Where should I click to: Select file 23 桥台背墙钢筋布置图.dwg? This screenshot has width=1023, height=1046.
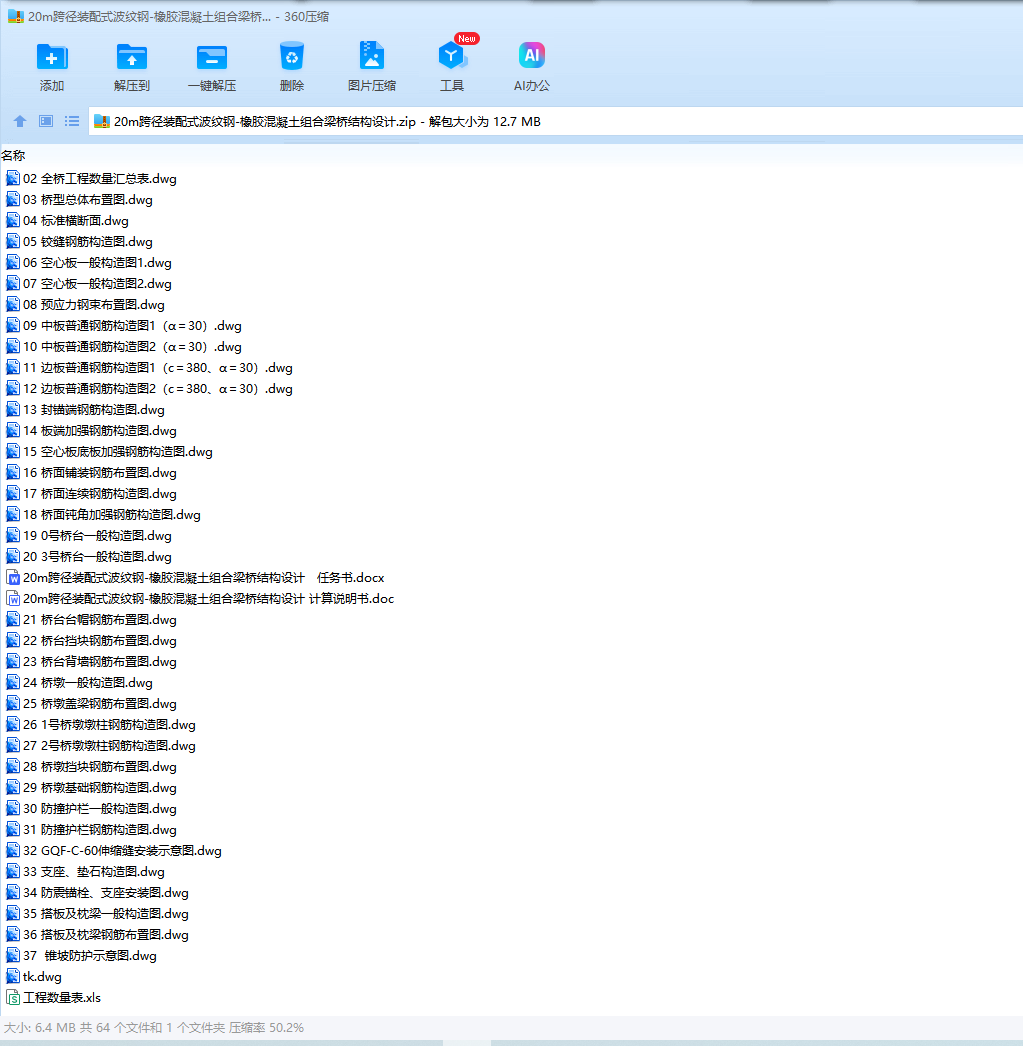(91, 662)
